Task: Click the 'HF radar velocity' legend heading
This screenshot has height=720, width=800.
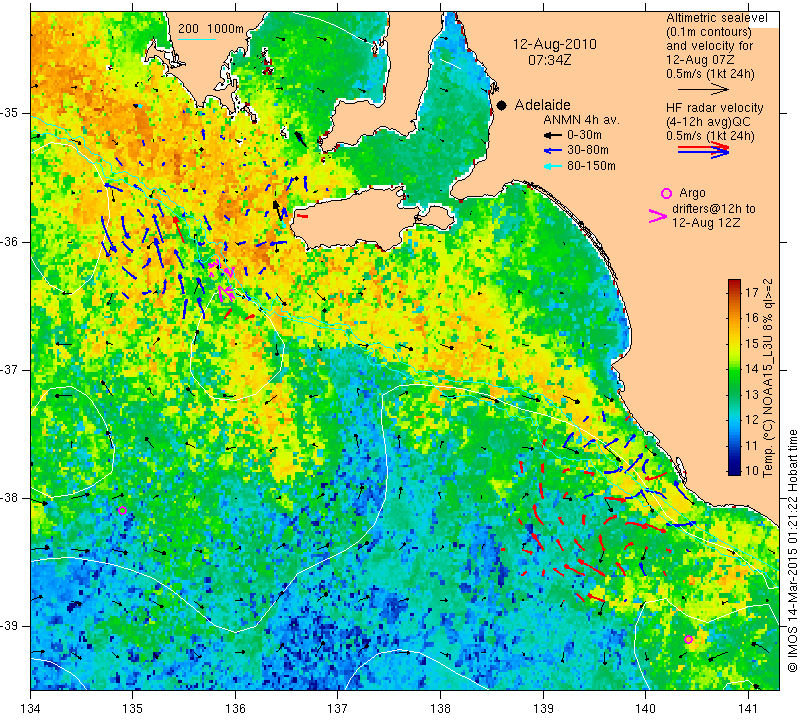Action: [x=714, y=108]
